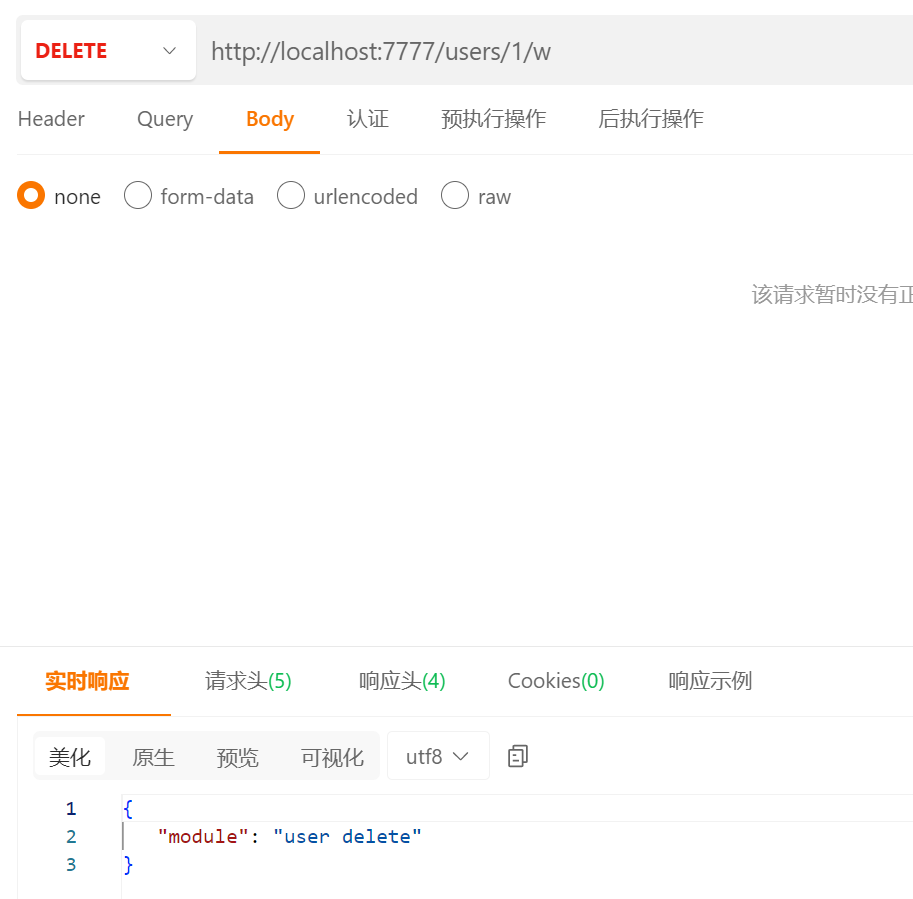The width and height of the screenshot is (913, 899).
Task: Open the utf8 encoding dropdown
Action: [438, 756]
